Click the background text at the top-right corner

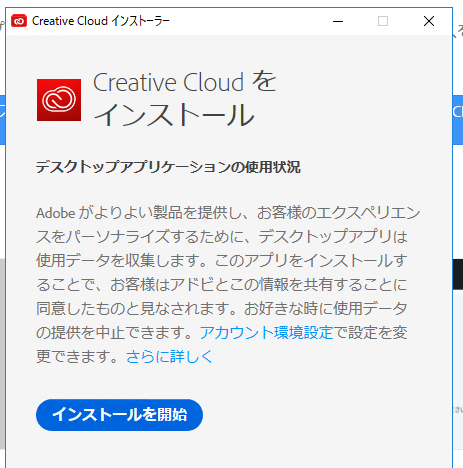pyautogui.click(x=458, y=31)
